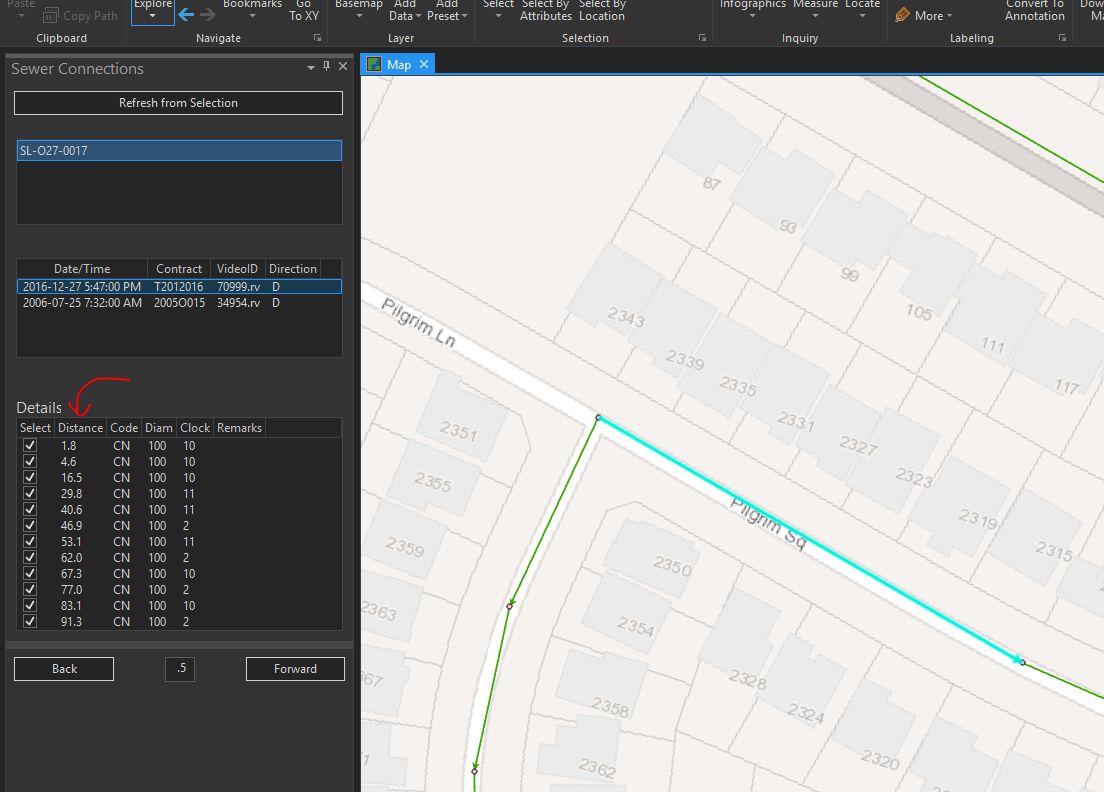This screenshot has height=792, width=1104.
Task: Uncheck the connection at distance 53.1
Action: (30, 541)
